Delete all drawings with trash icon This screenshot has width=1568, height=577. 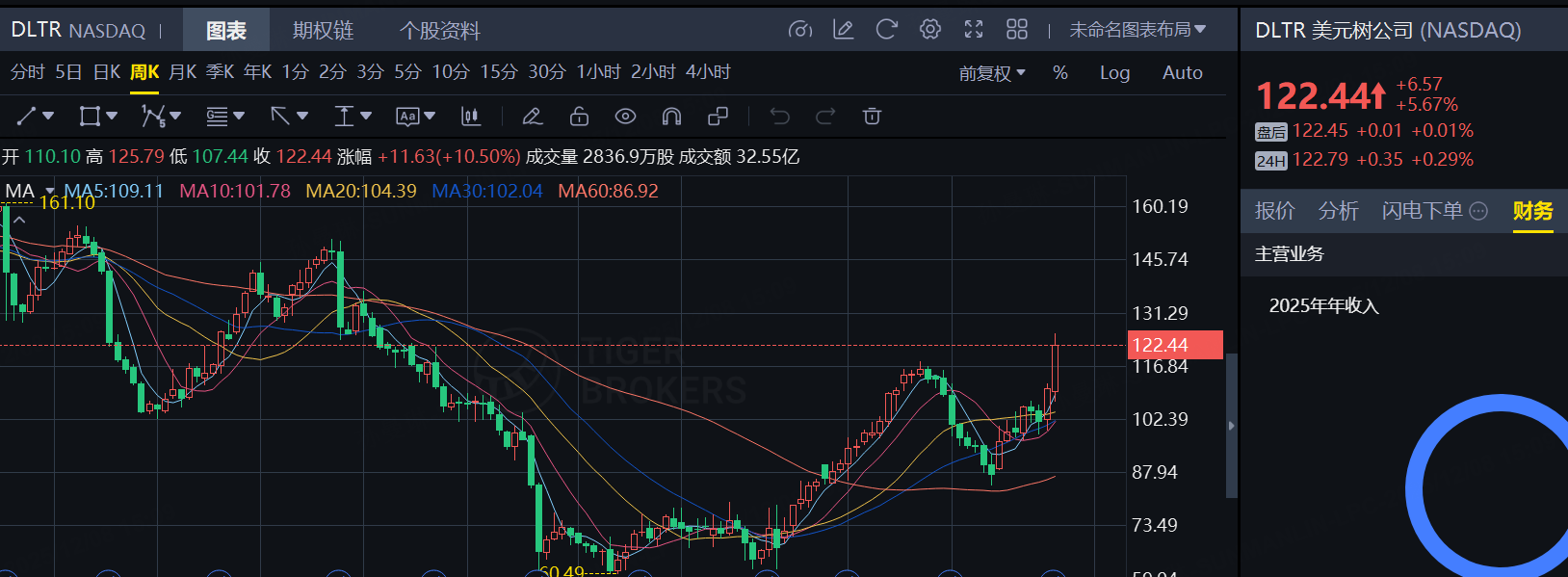(872, 117)
